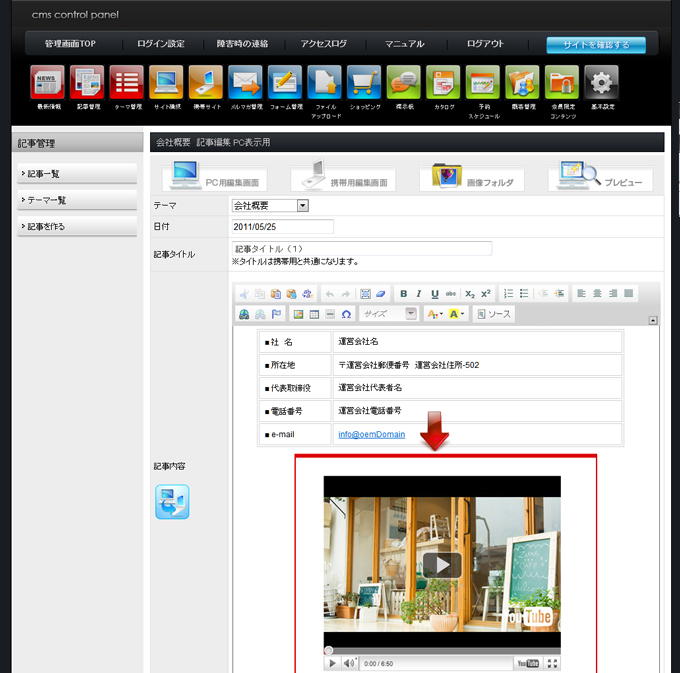This screenshot has width=680, height=673.
Task: Open the ショッピング cart icon
Action: pos(362,83)
